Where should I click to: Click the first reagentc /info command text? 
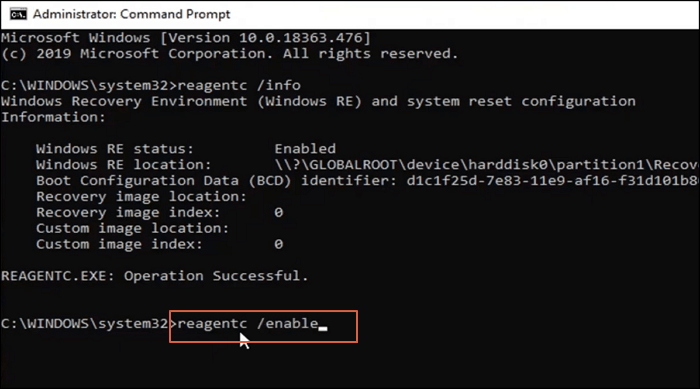click(239, 85)
